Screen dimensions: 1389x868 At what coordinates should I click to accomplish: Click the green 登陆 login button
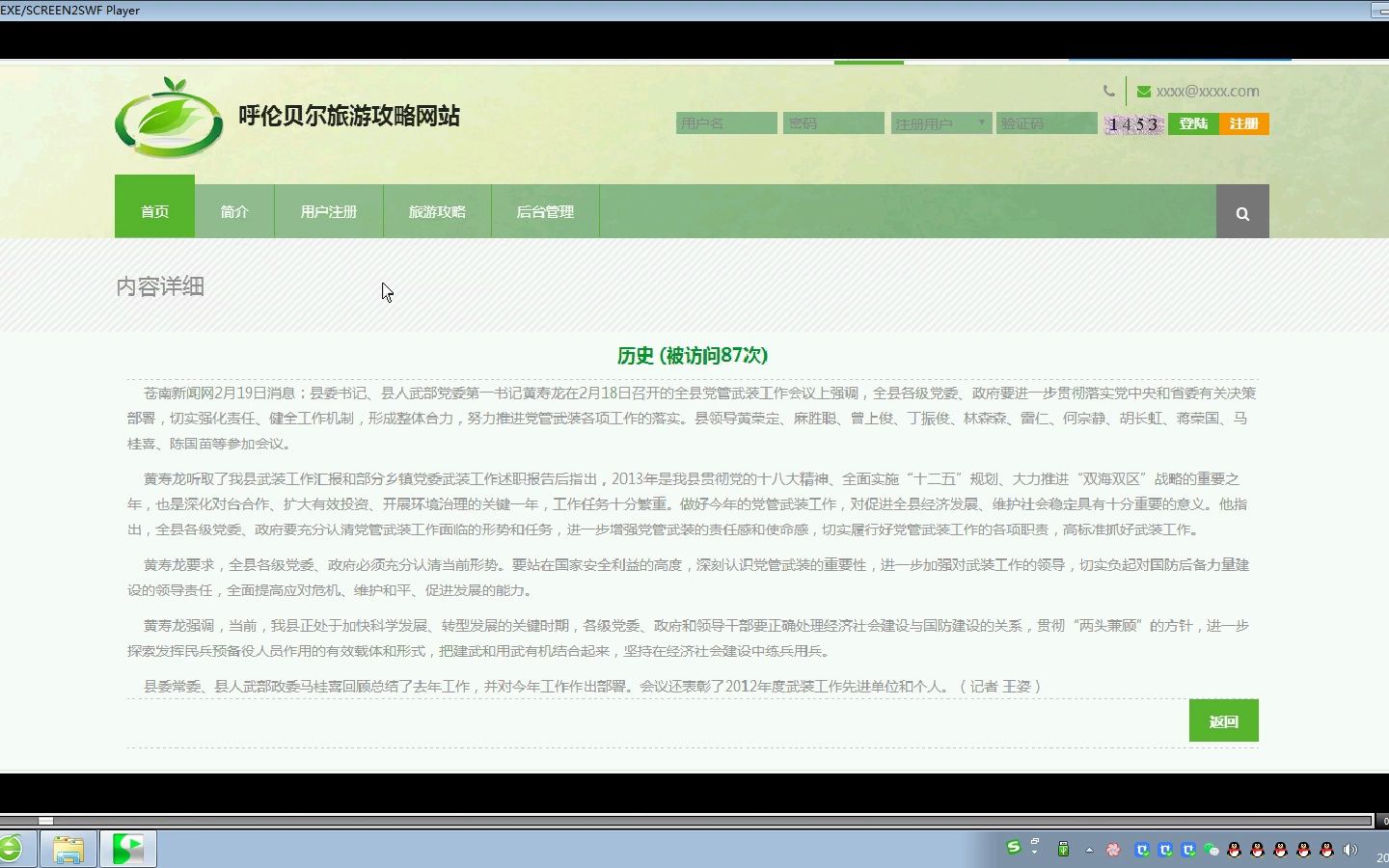(1193, 123)
